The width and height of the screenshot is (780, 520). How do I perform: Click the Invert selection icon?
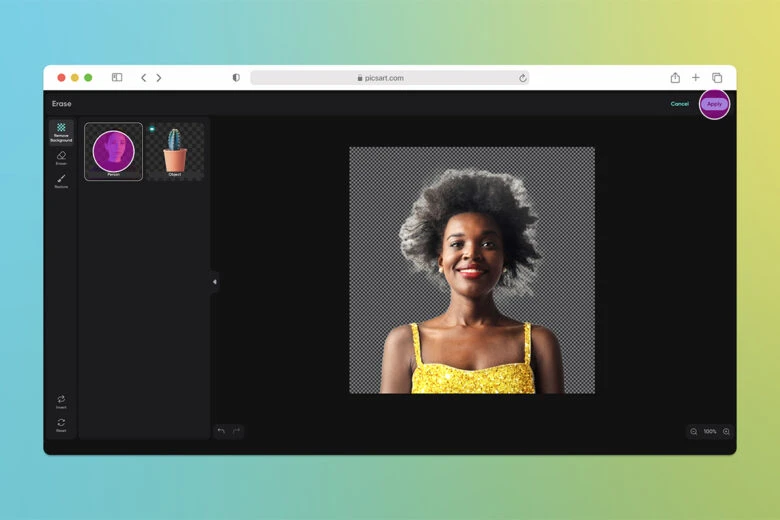(61, 401)
